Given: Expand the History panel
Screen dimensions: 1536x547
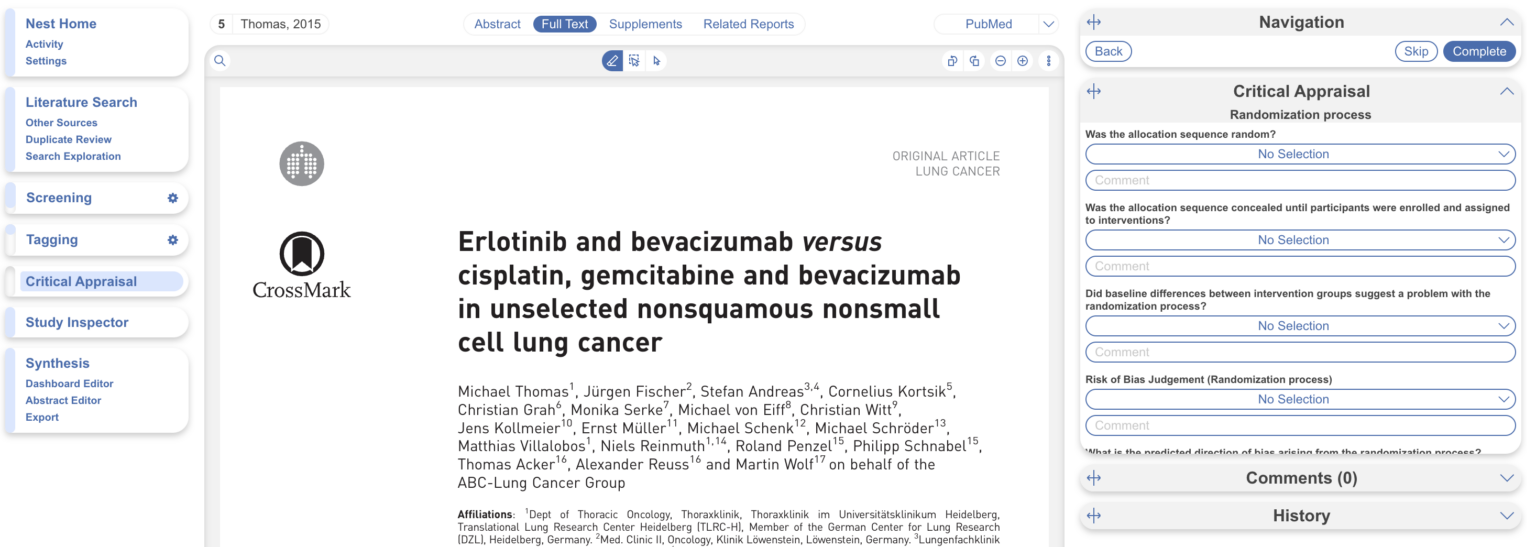Looking at the screenshot, I should 1300,516.
